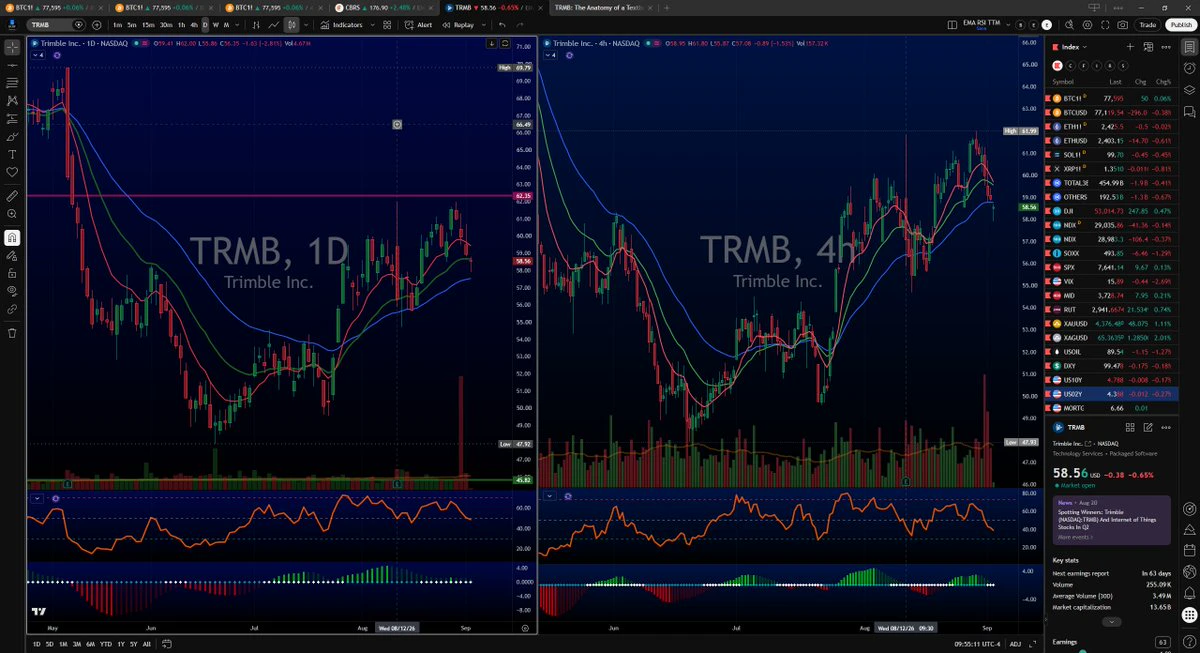Toggle the magnet snap mode
1200x653 pixels.
coord(12,238)
